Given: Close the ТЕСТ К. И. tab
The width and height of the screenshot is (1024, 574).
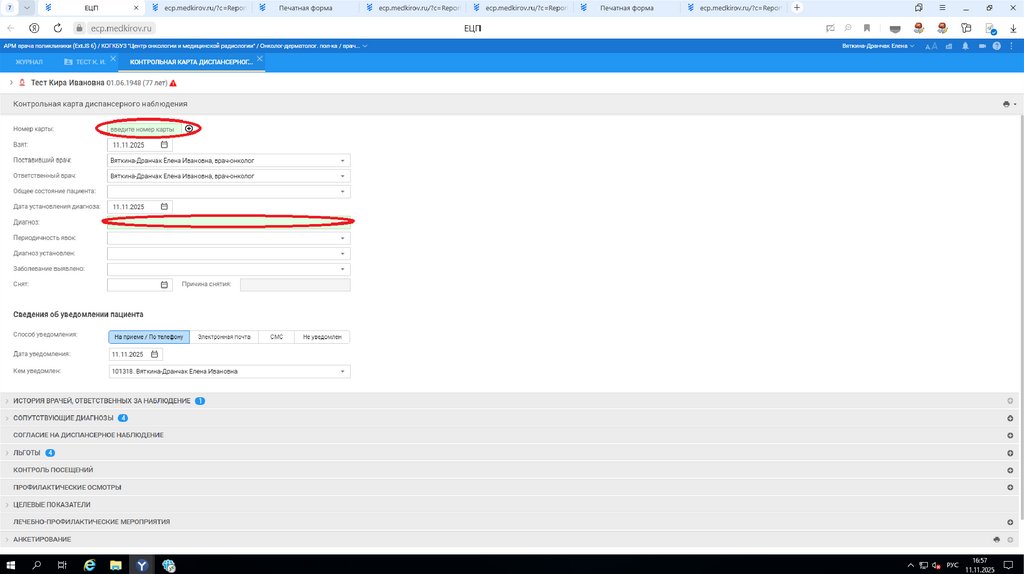Looking at the screenshot, I should (x=113, y=59).
